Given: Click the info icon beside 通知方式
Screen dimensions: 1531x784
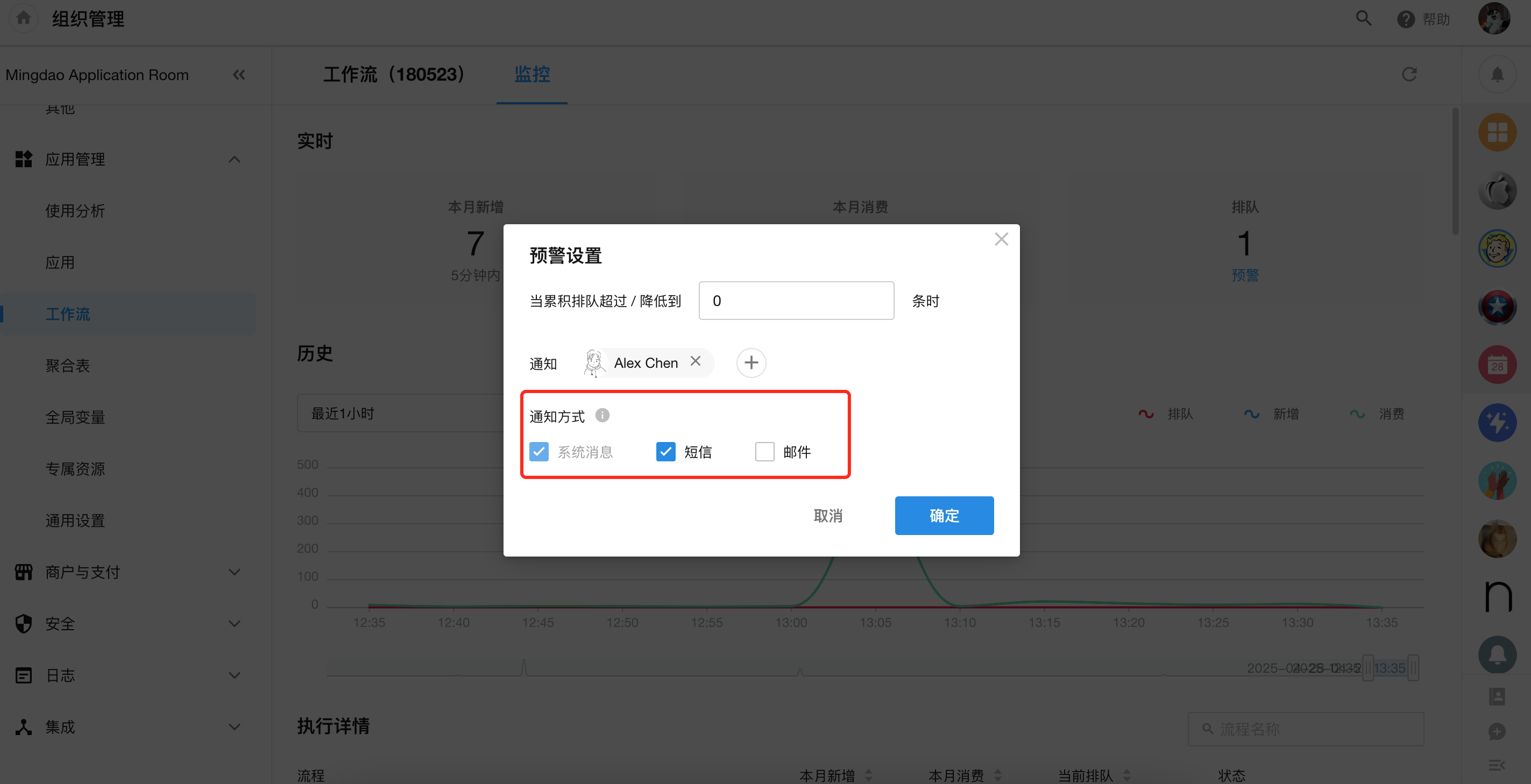Looking at the screenshot, I should click(x=602, y=415).
